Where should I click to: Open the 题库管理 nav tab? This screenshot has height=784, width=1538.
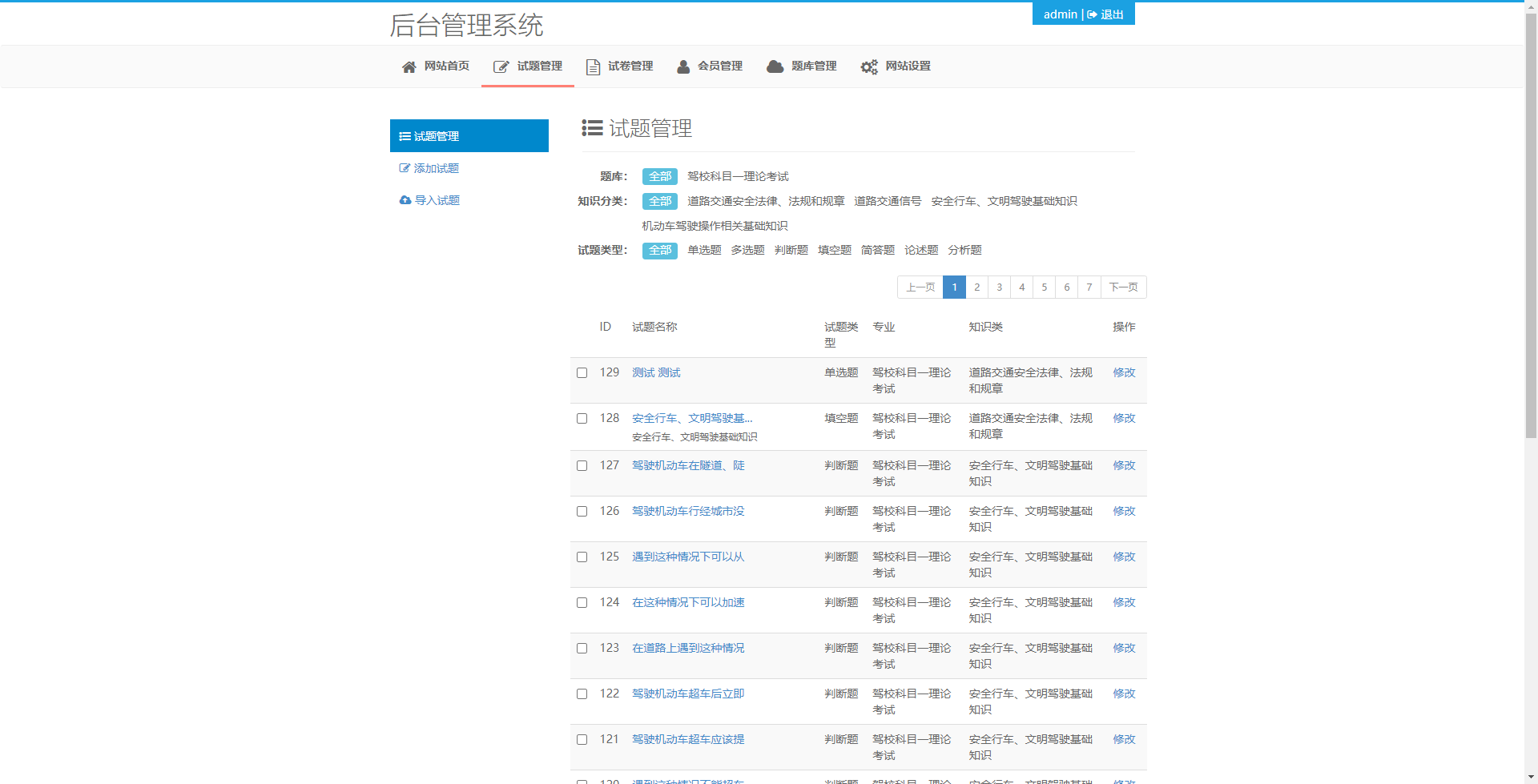click(x=801, y=66)
